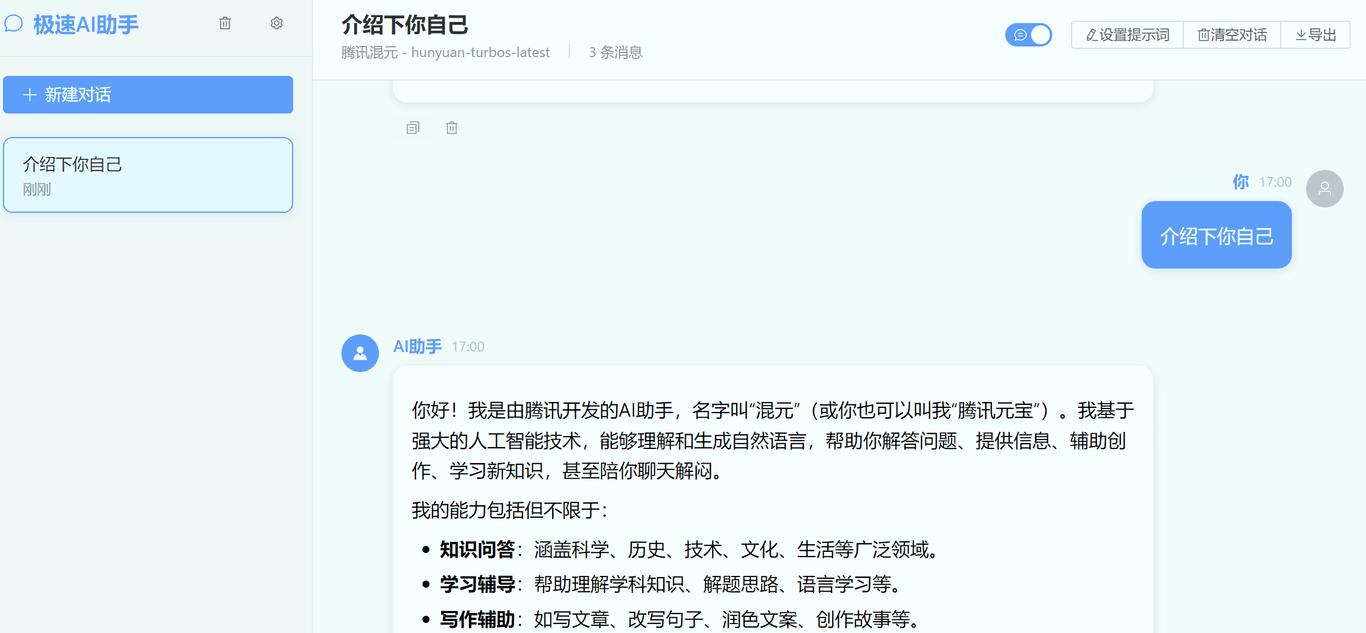Click the gray user avatar
The width and height of the screenshot is (1366, 633).
[x=1324, y=188]
